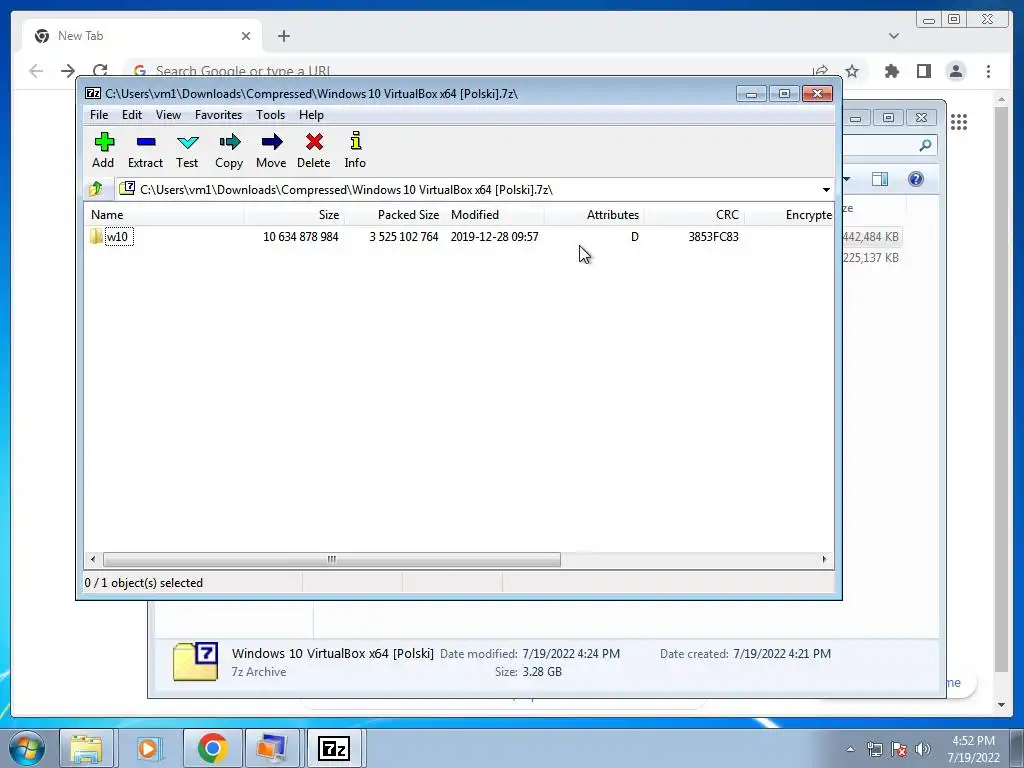Click the Explorer window search magnifier

pos(925,145)
